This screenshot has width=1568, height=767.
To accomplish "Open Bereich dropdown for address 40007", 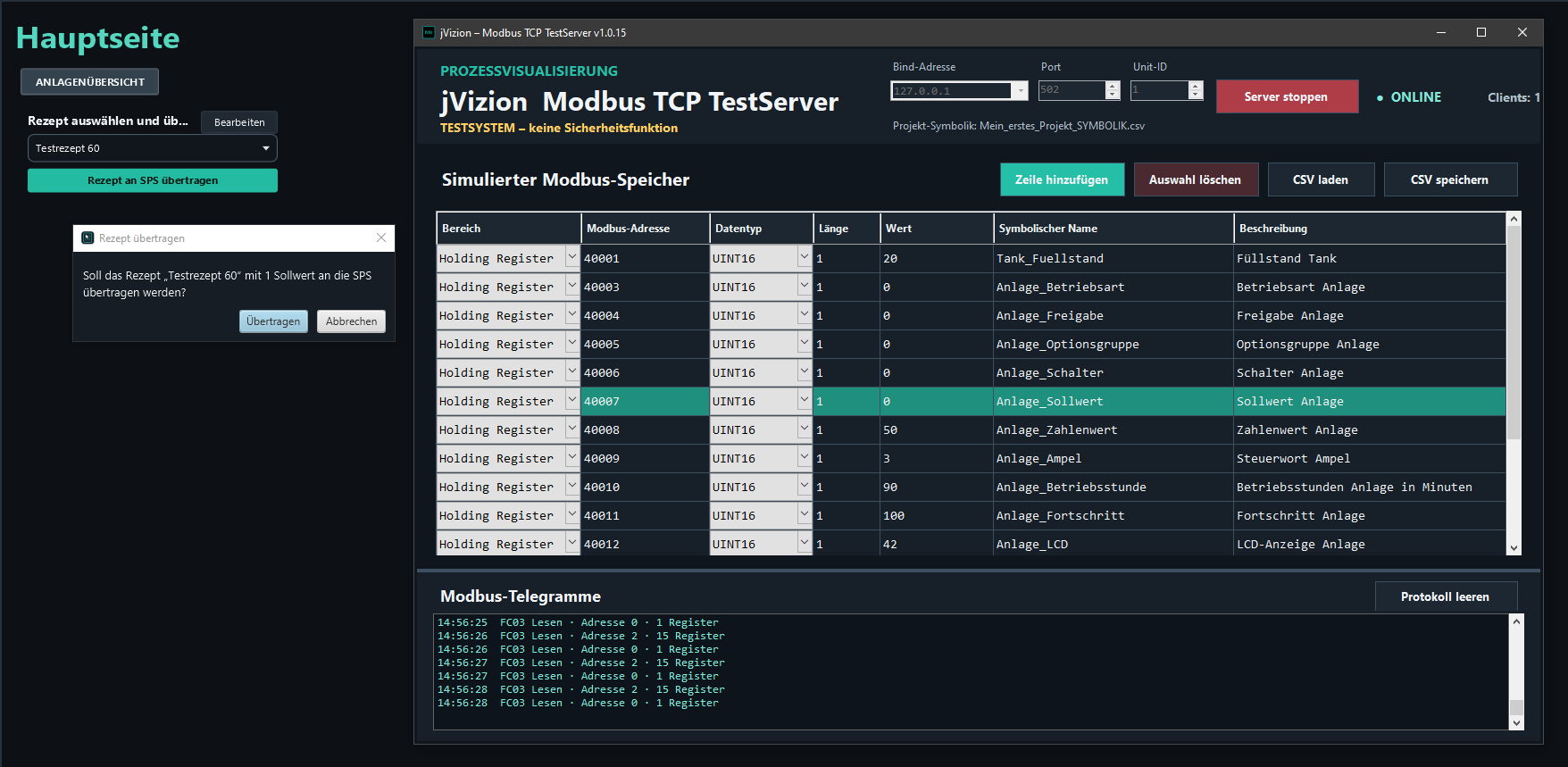I will tap(572, 400).
